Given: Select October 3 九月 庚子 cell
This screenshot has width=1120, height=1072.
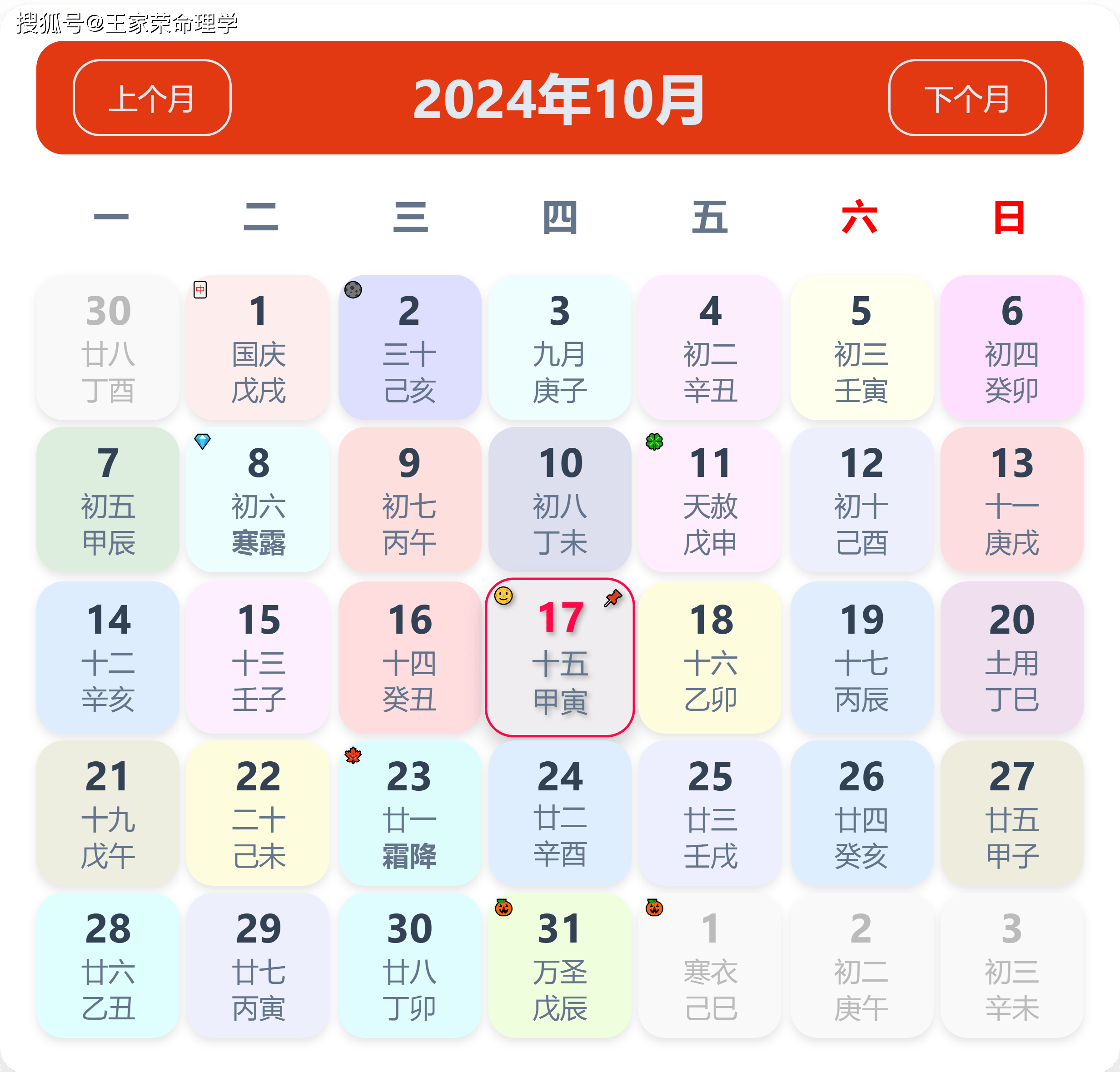Looking at the screenshot, I should pos(560,348).
